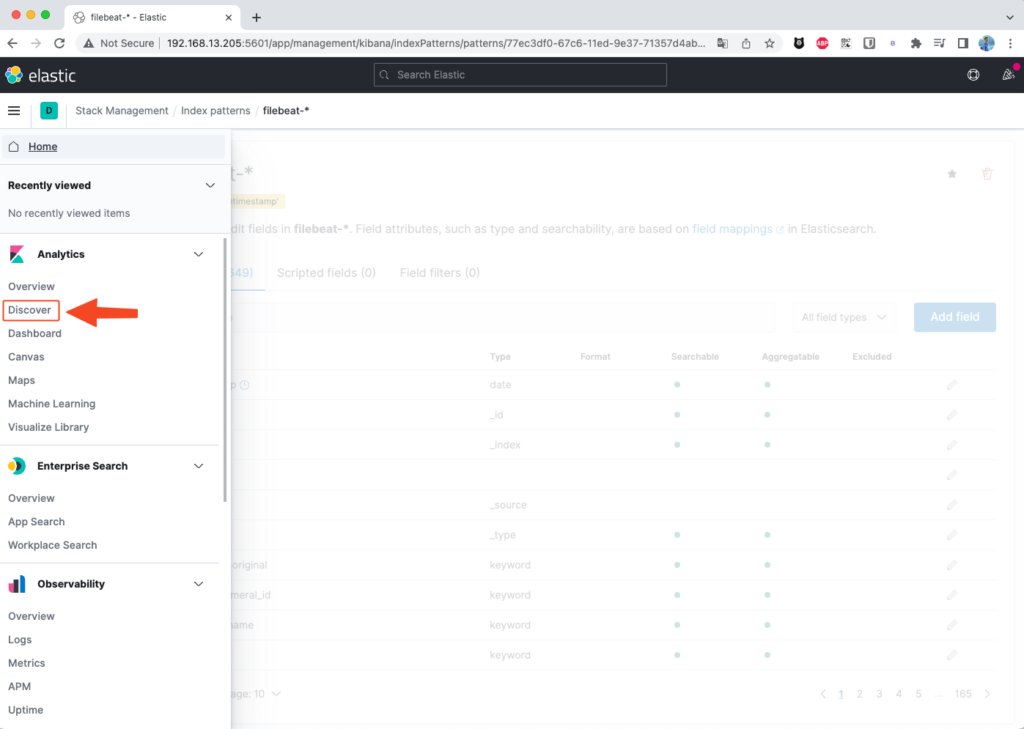
Task: Click the browser back arrow
Action: [12, 43]
